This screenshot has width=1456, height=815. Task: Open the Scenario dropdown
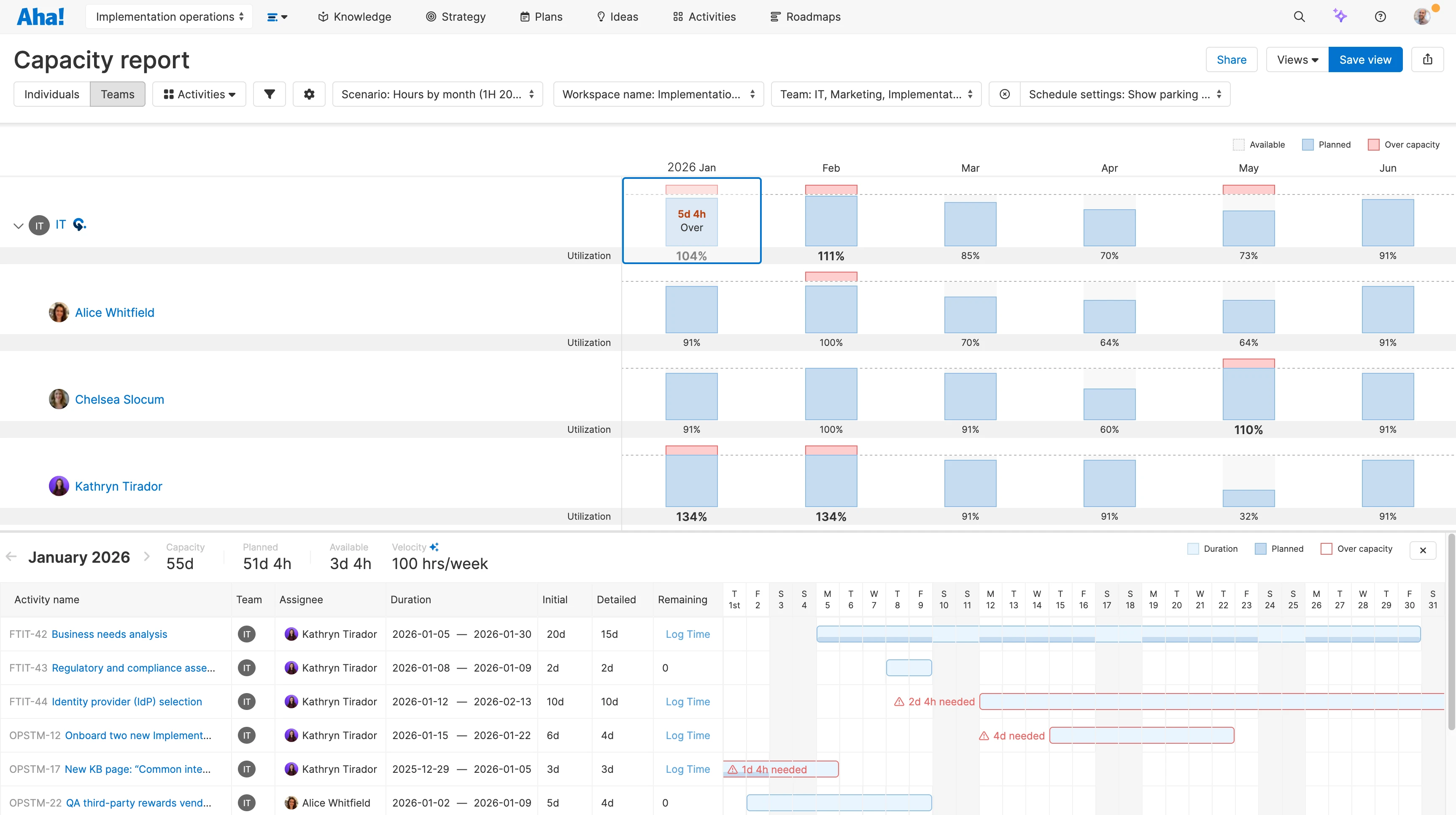coord(437,94)
